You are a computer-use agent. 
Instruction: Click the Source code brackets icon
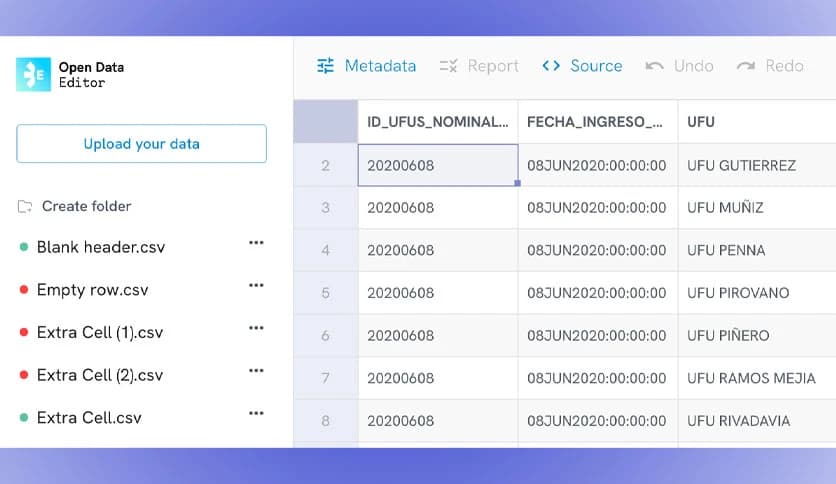tap(551, 66)
